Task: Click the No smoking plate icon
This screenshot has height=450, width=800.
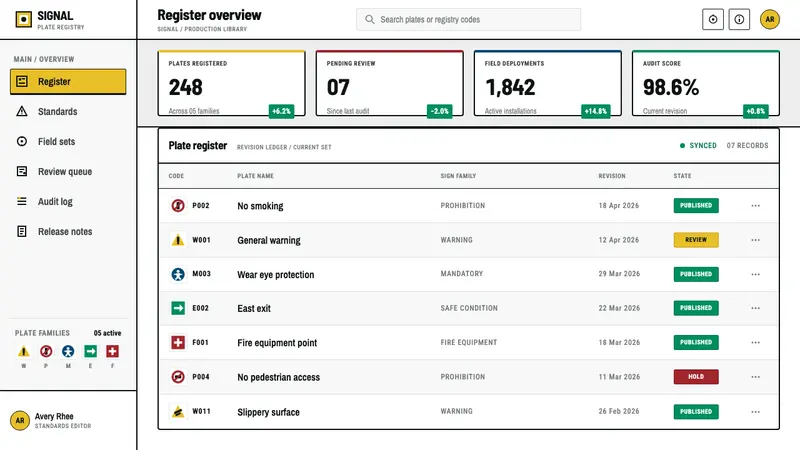Action: tap(178, 206)
